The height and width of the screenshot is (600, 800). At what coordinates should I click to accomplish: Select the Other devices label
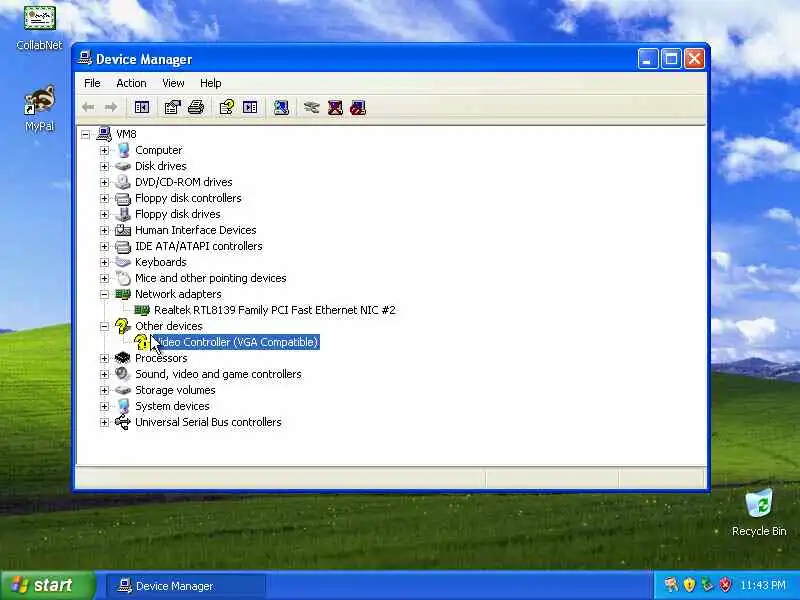tap(169, 326)
